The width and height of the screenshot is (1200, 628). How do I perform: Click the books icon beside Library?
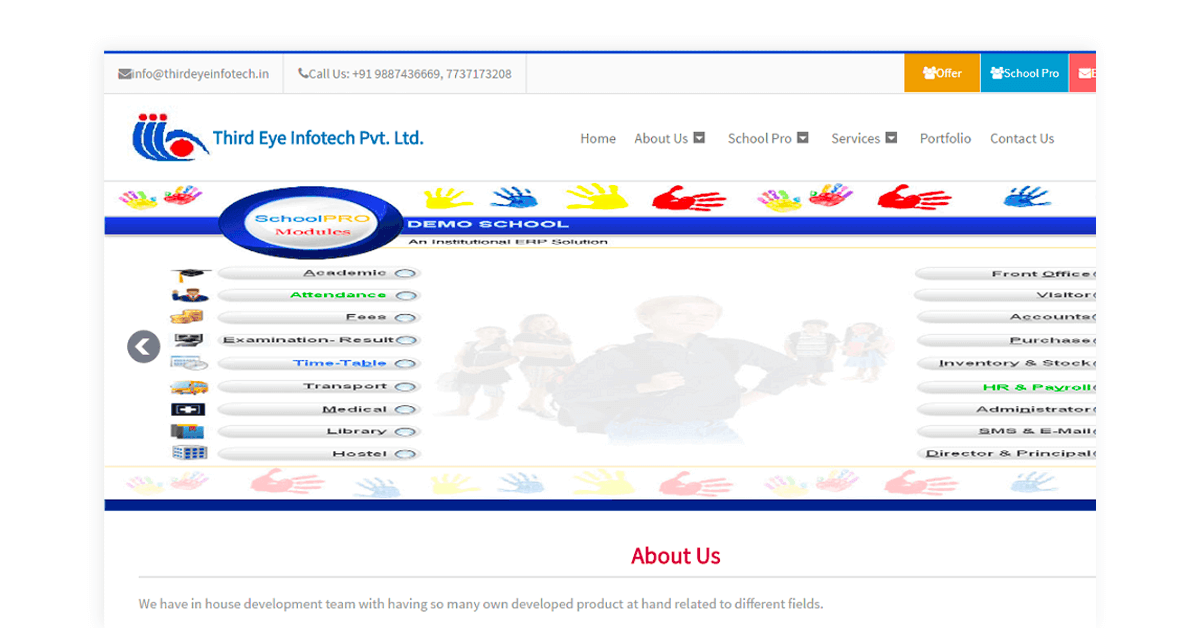coord(188,431)
